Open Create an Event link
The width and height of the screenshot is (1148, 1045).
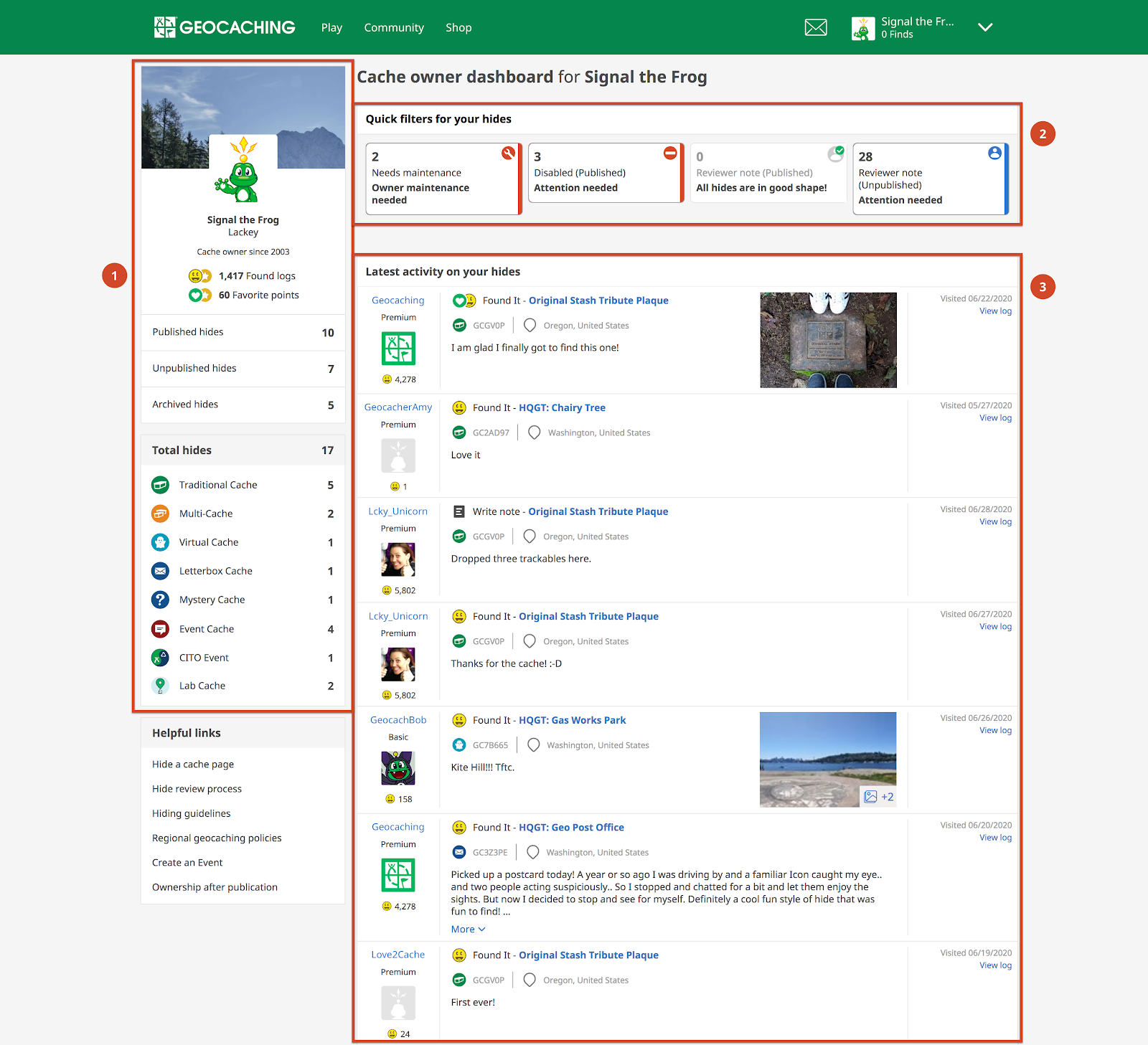187,863
